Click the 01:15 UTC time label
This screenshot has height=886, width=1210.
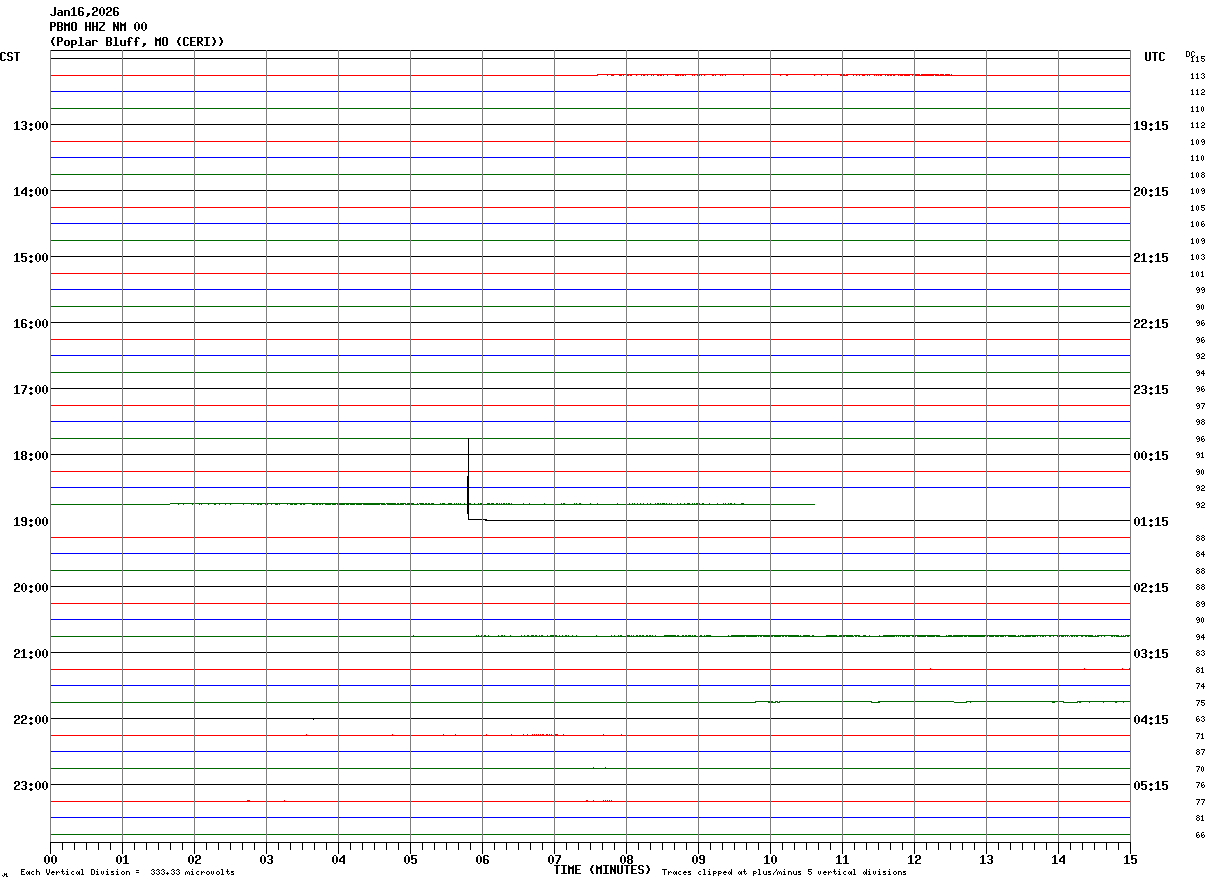coord(1151,521)
